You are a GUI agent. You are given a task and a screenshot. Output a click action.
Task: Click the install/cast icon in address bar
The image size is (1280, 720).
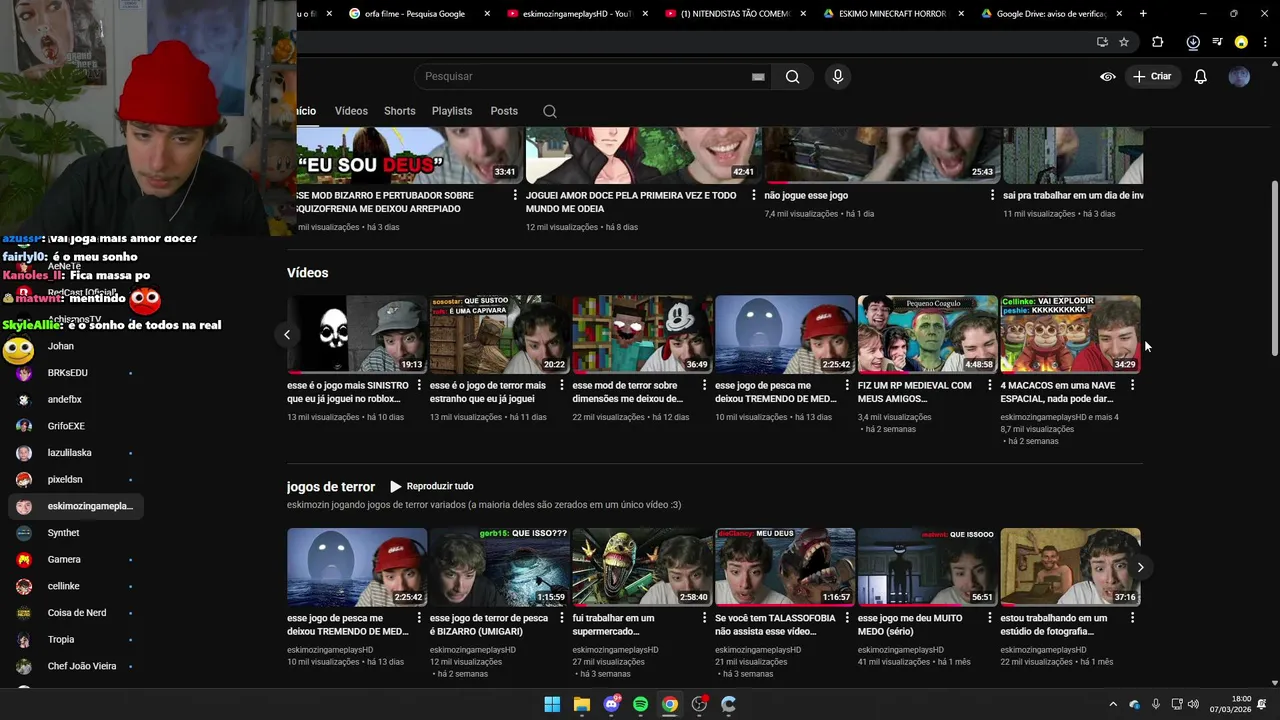[1102, 42]
